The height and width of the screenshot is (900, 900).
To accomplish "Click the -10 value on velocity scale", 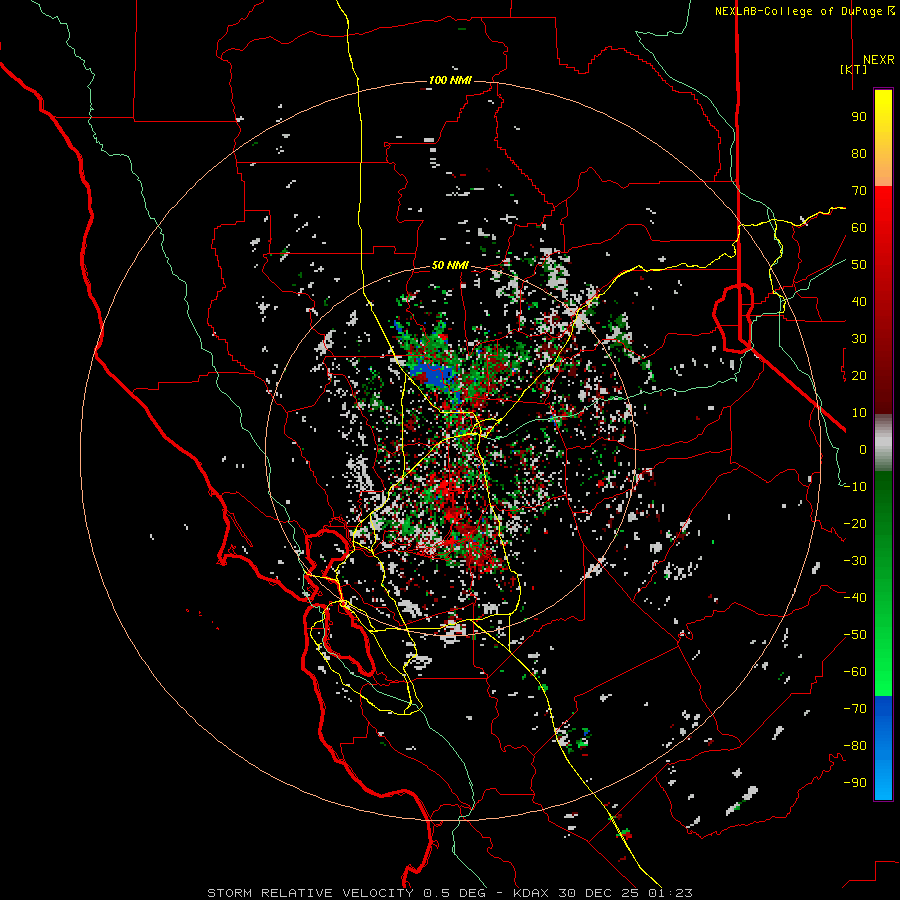I will 855,487.
